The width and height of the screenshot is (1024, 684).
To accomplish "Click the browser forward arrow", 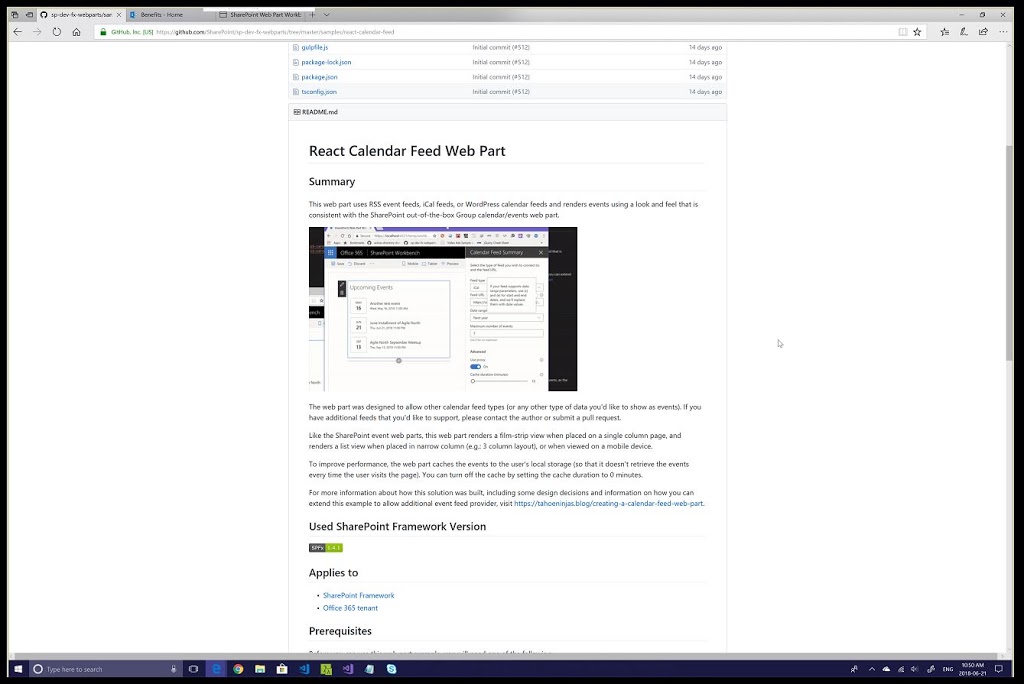I will 37,32.
